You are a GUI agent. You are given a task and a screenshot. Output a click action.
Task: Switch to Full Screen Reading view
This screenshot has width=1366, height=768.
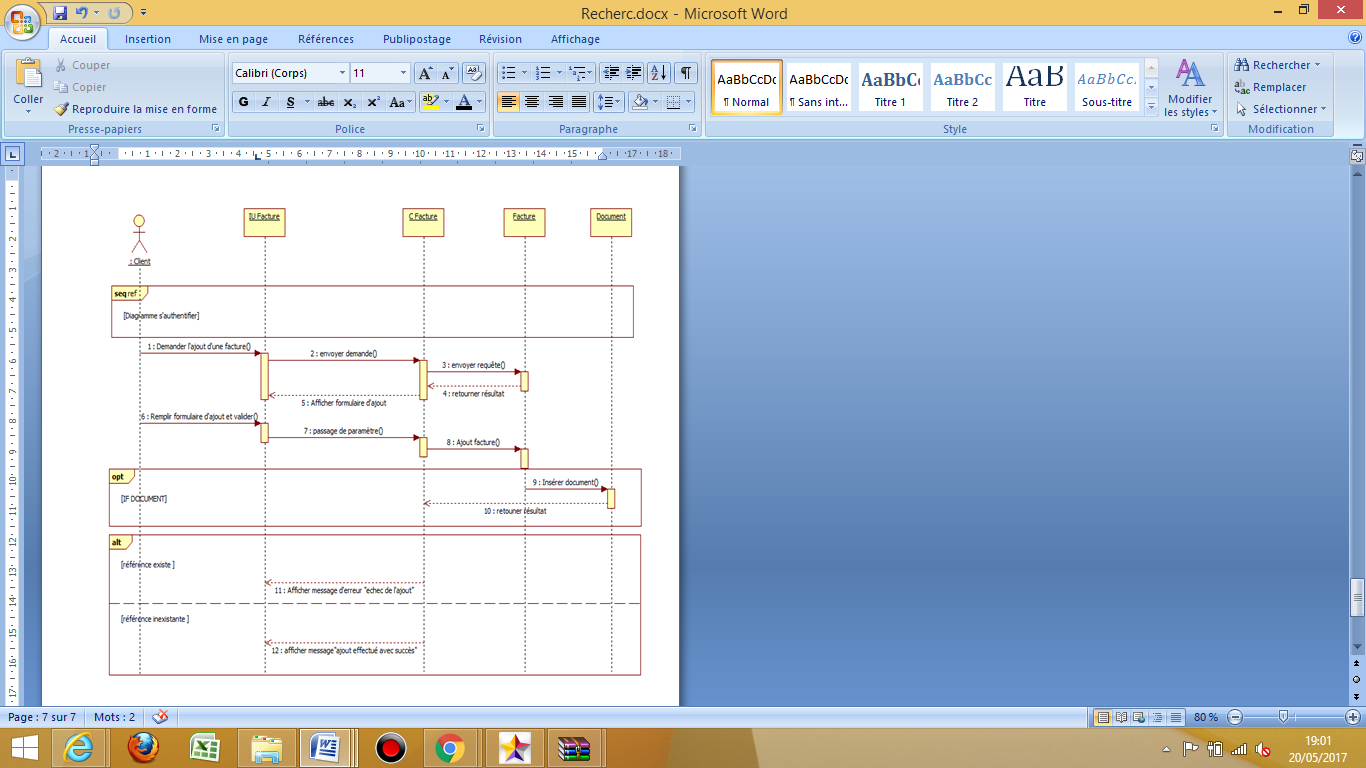pos(1121,717)
